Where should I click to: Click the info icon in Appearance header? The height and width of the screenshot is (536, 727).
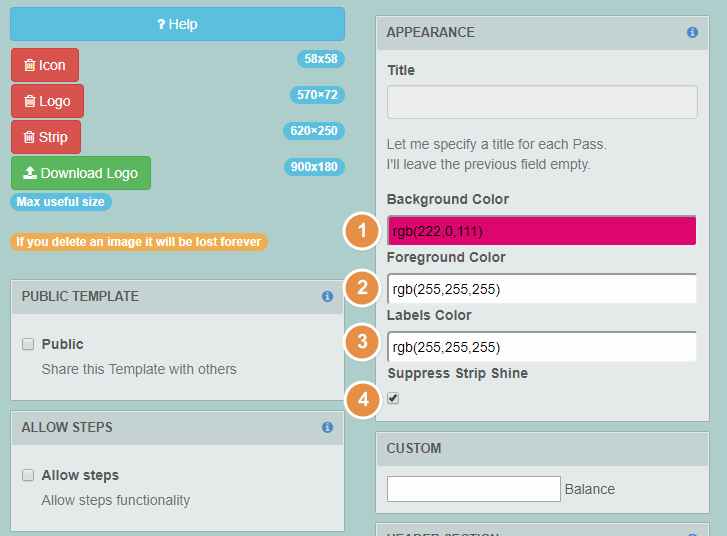692,32
